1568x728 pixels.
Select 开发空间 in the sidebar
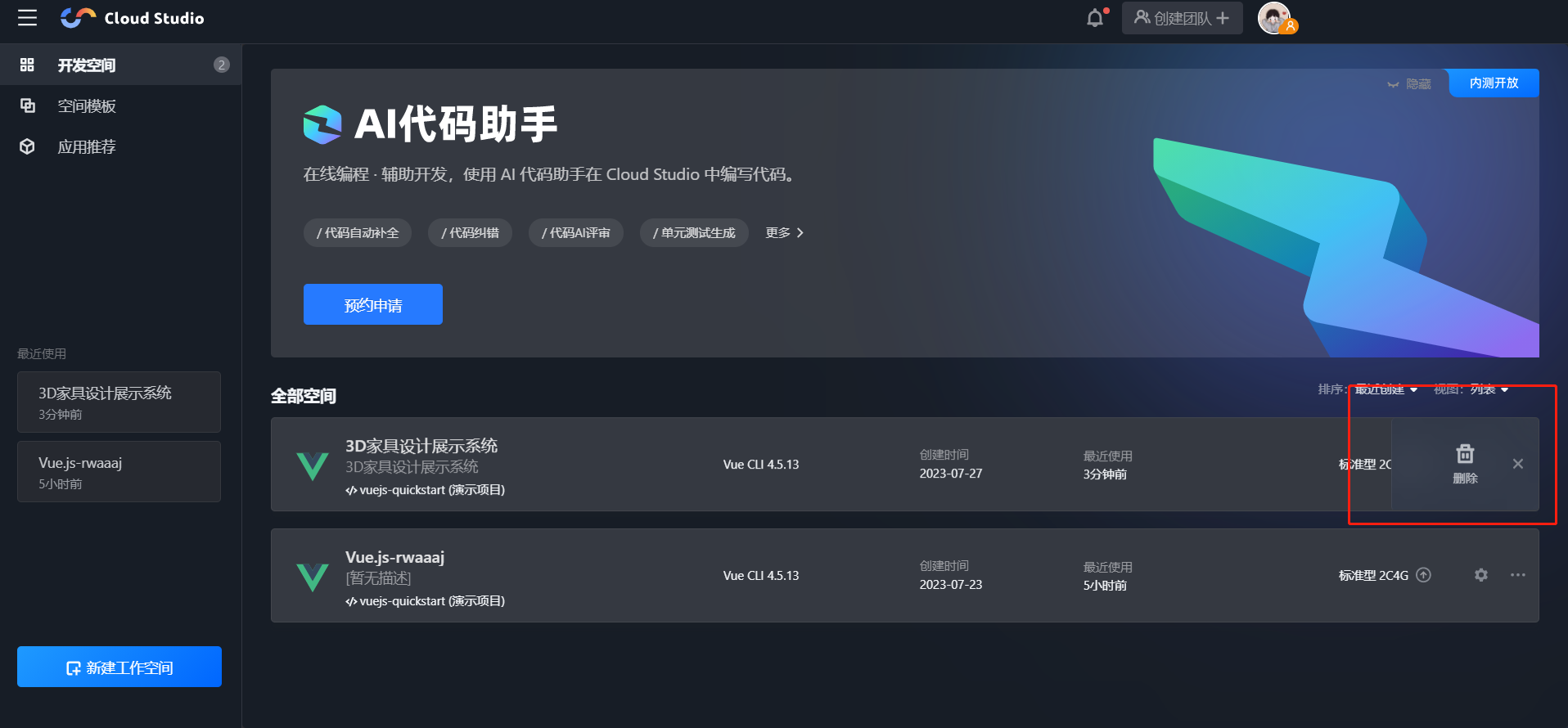(120, 65)
